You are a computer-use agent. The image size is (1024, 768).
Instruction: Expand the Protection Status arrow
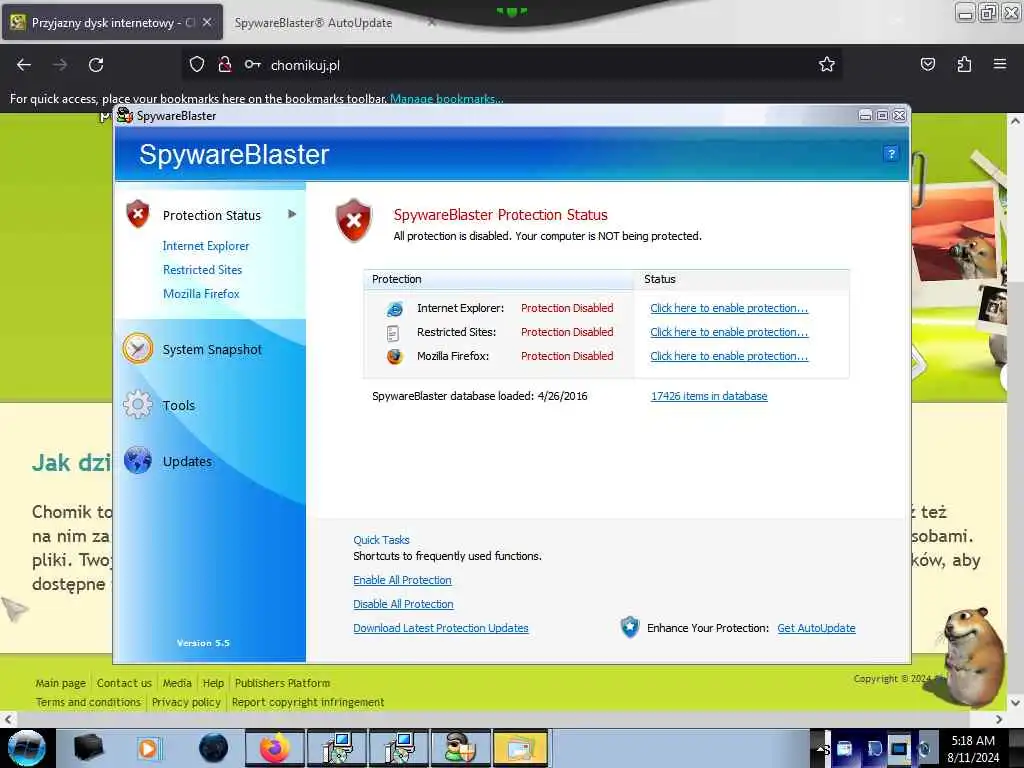pyautogui.click(x=292, y=214)
